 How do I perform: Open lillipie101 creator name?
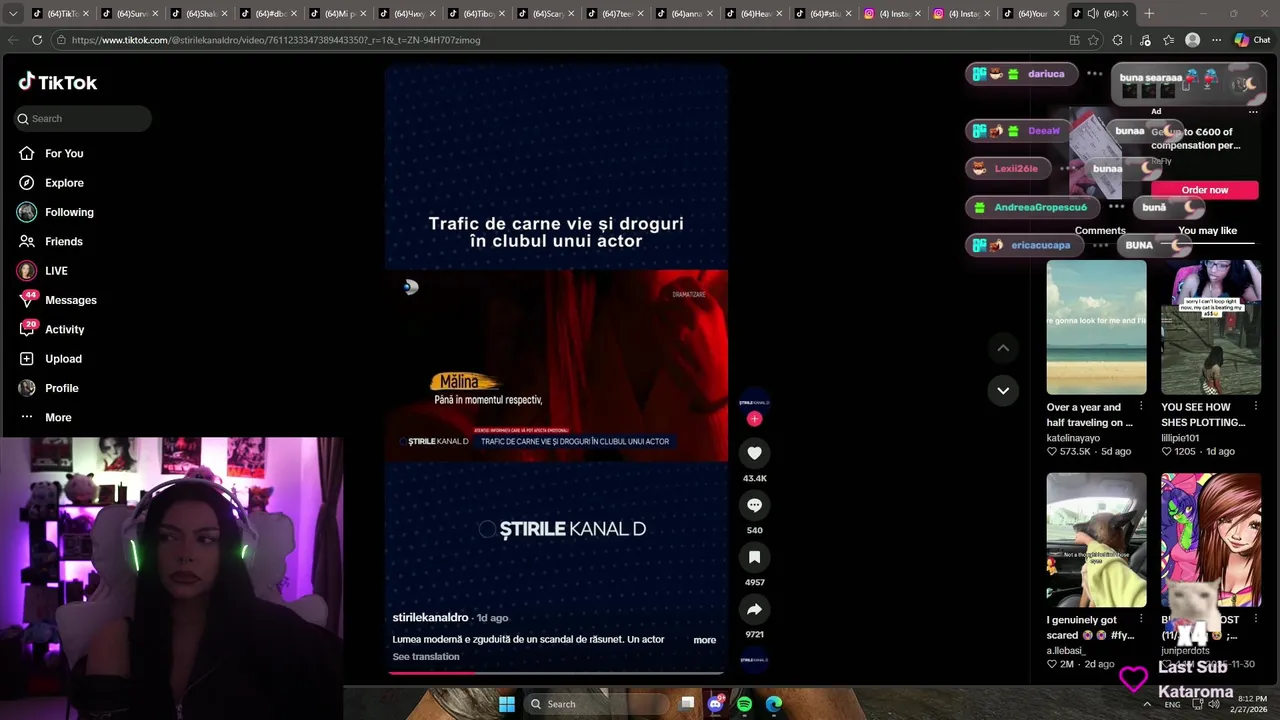(x=1180, y=438)
